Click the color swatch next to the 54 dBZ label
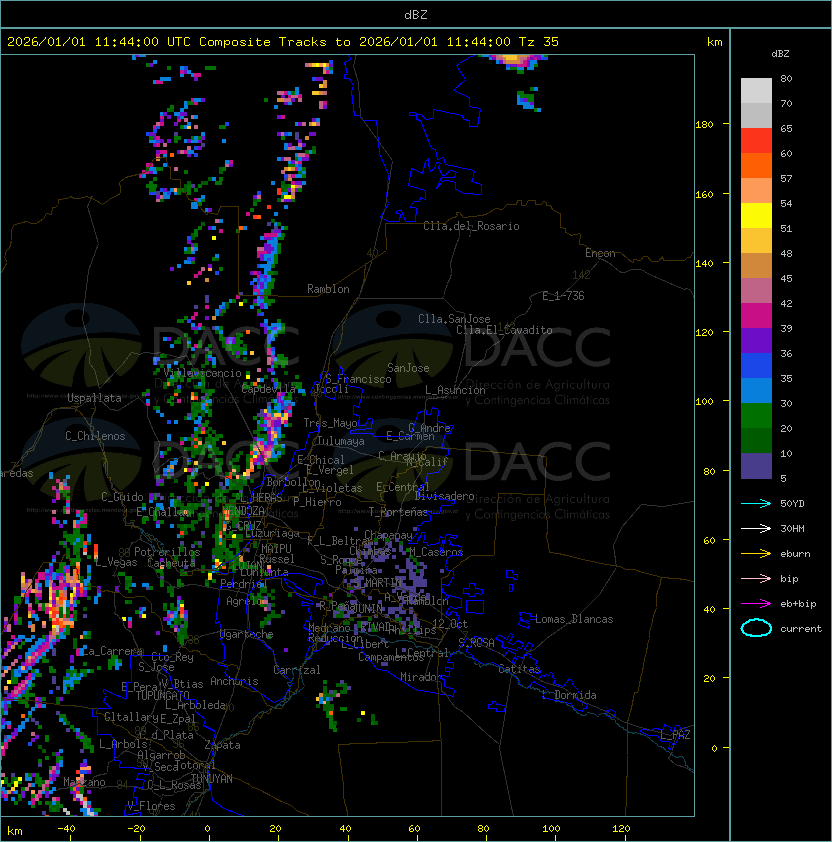 [756, 216]
